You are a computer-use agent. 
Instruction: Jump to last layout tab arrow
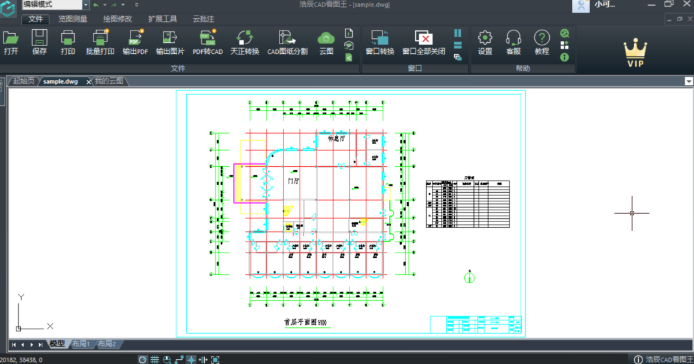pyautogui.click(x=40, y=344)
